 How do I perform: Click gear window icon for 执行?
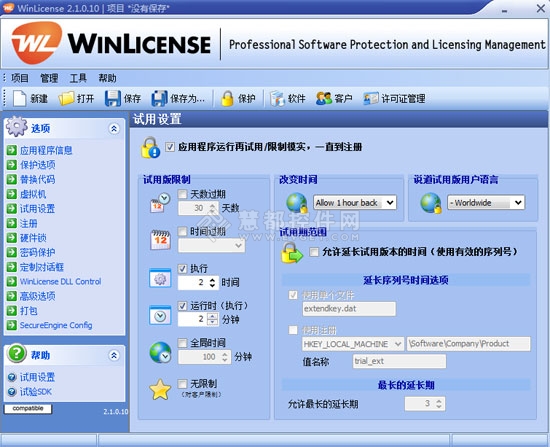[x=160, y=278]
